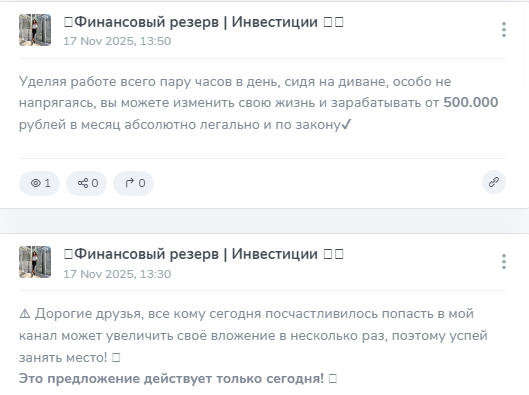Open channel avatar on the 13:50 post

(35, 30)
